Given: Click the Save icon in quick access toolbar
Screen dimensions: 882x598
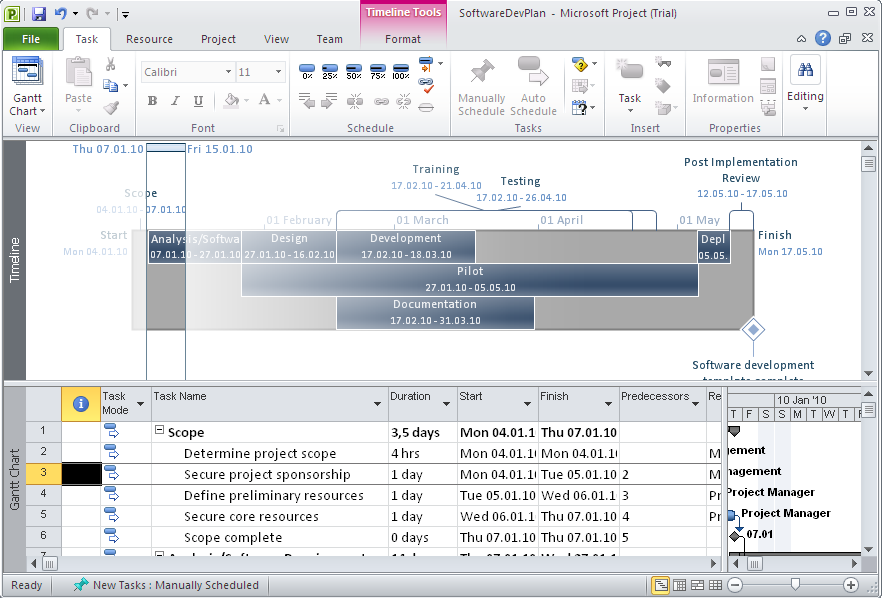Looking at the screenshot, I should coord(38,13).
